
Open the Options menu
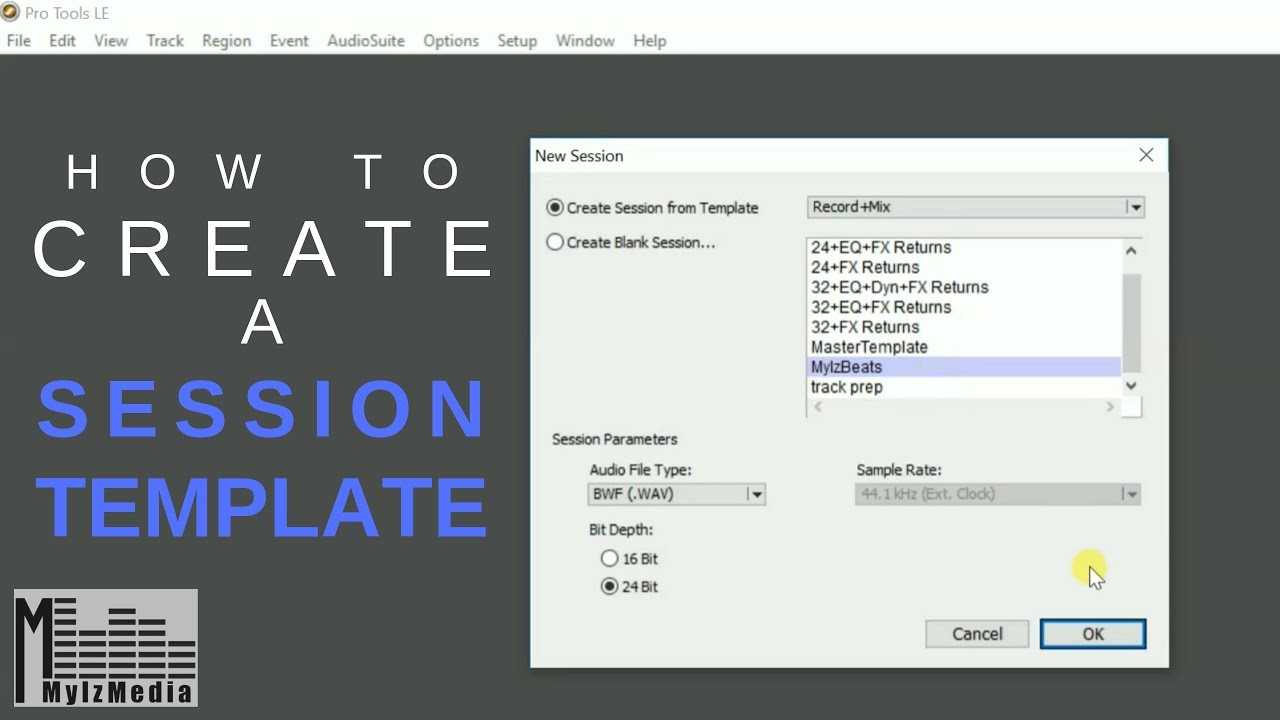[451, 41]
